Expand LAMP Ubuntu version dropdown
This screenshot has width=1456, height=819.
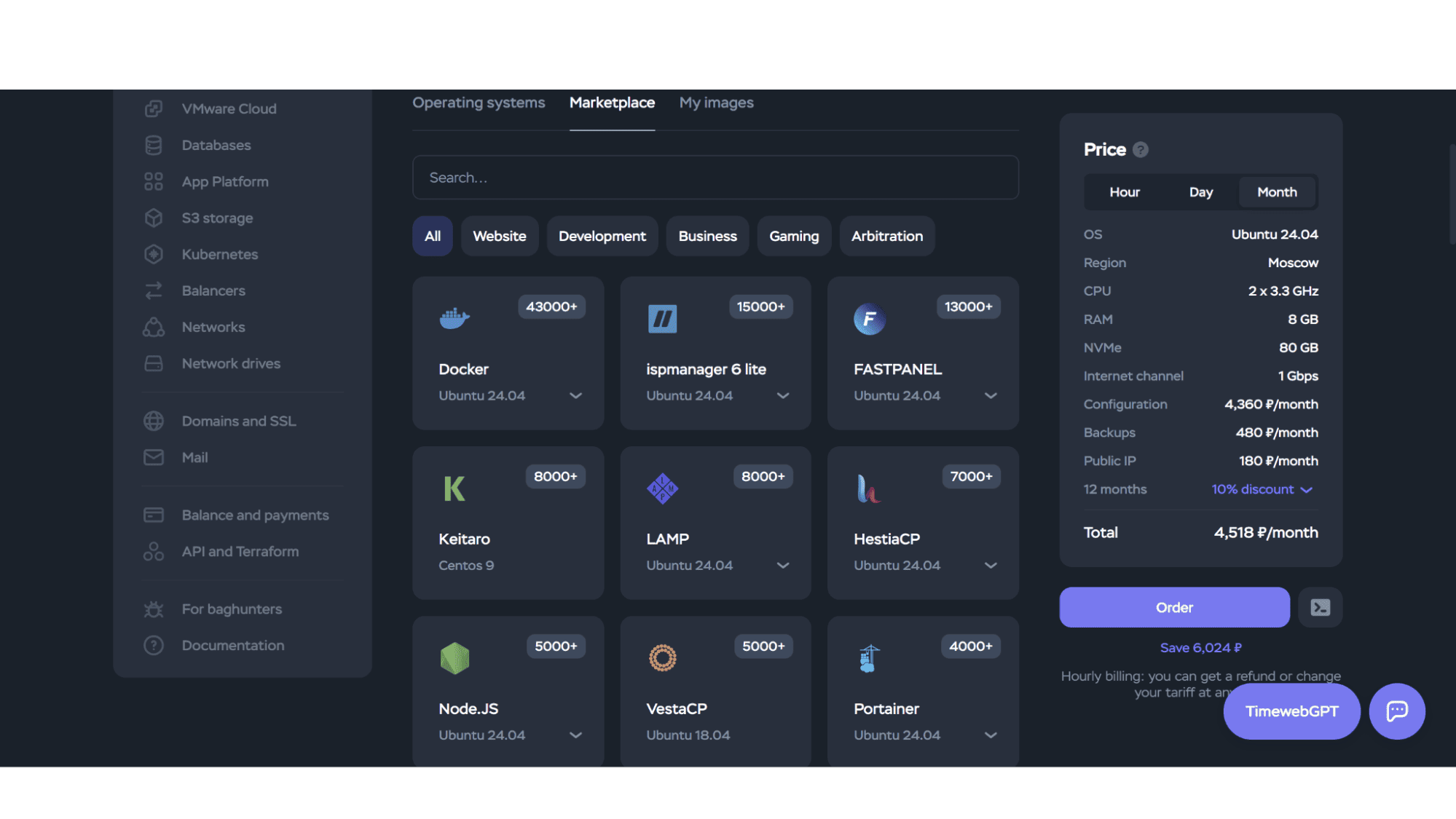(x=783, y=565)
